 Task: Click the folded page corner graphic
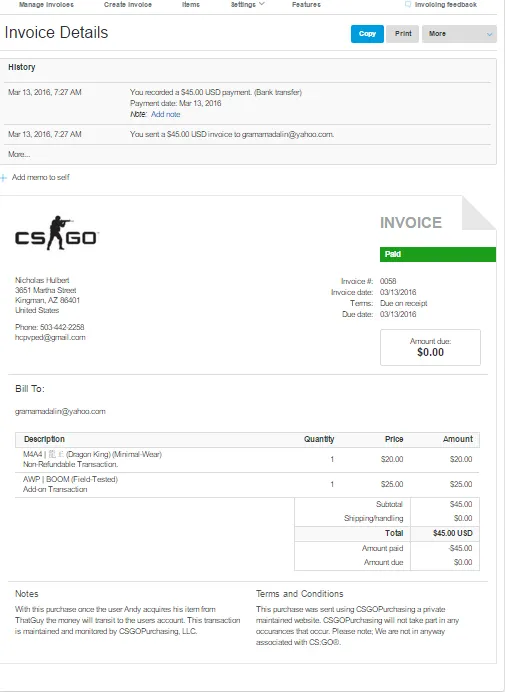click(x=479, y=213)
